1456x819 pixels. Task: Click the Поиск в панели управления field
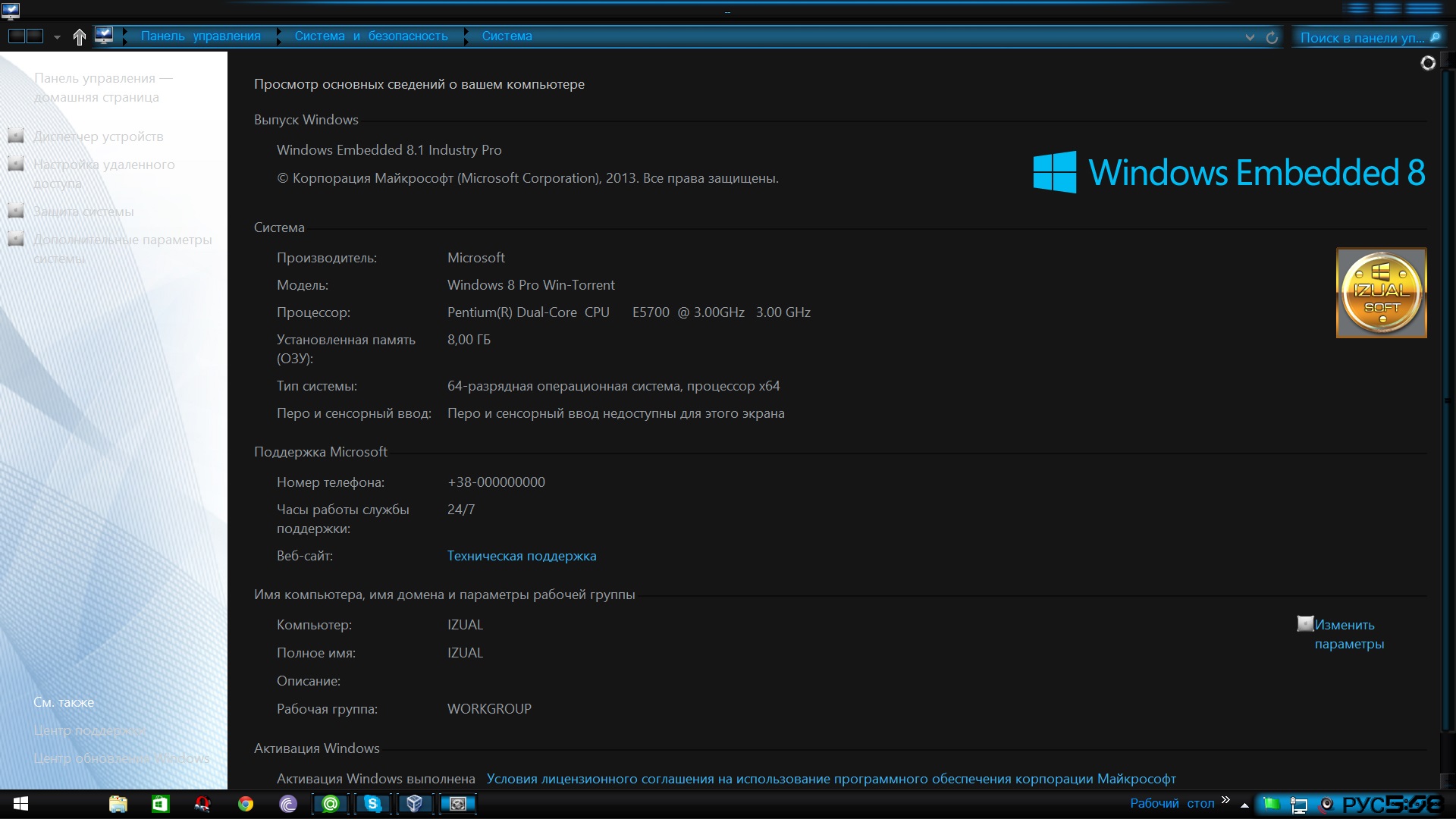pyautogui.click(x=1361, y=37)
